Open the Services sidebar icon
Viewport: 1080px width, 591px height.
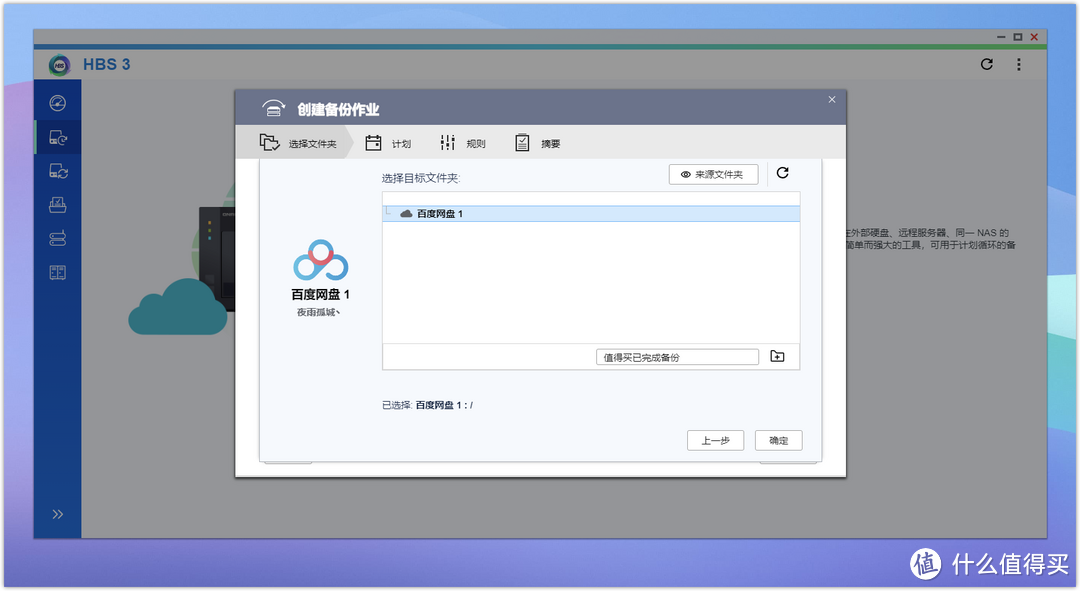pyautogui.click(x=58, y=272)
